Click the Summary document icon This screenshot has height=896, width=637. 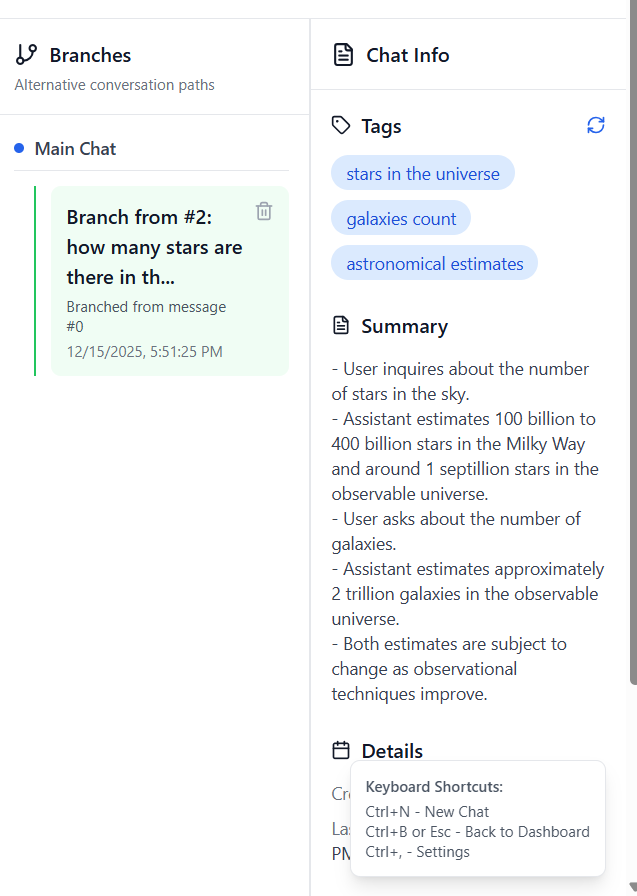[340, 325]
